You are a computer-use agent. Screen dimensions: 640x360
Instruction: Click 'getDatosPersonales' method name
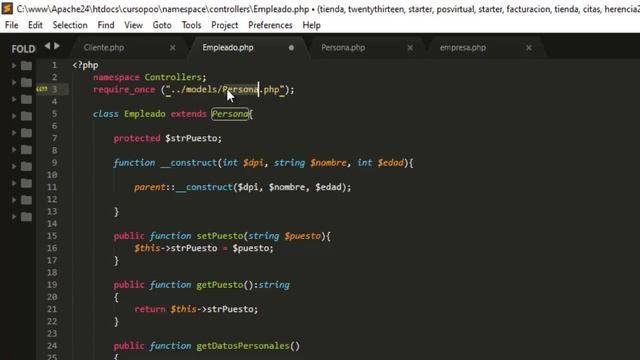point(243,346)
